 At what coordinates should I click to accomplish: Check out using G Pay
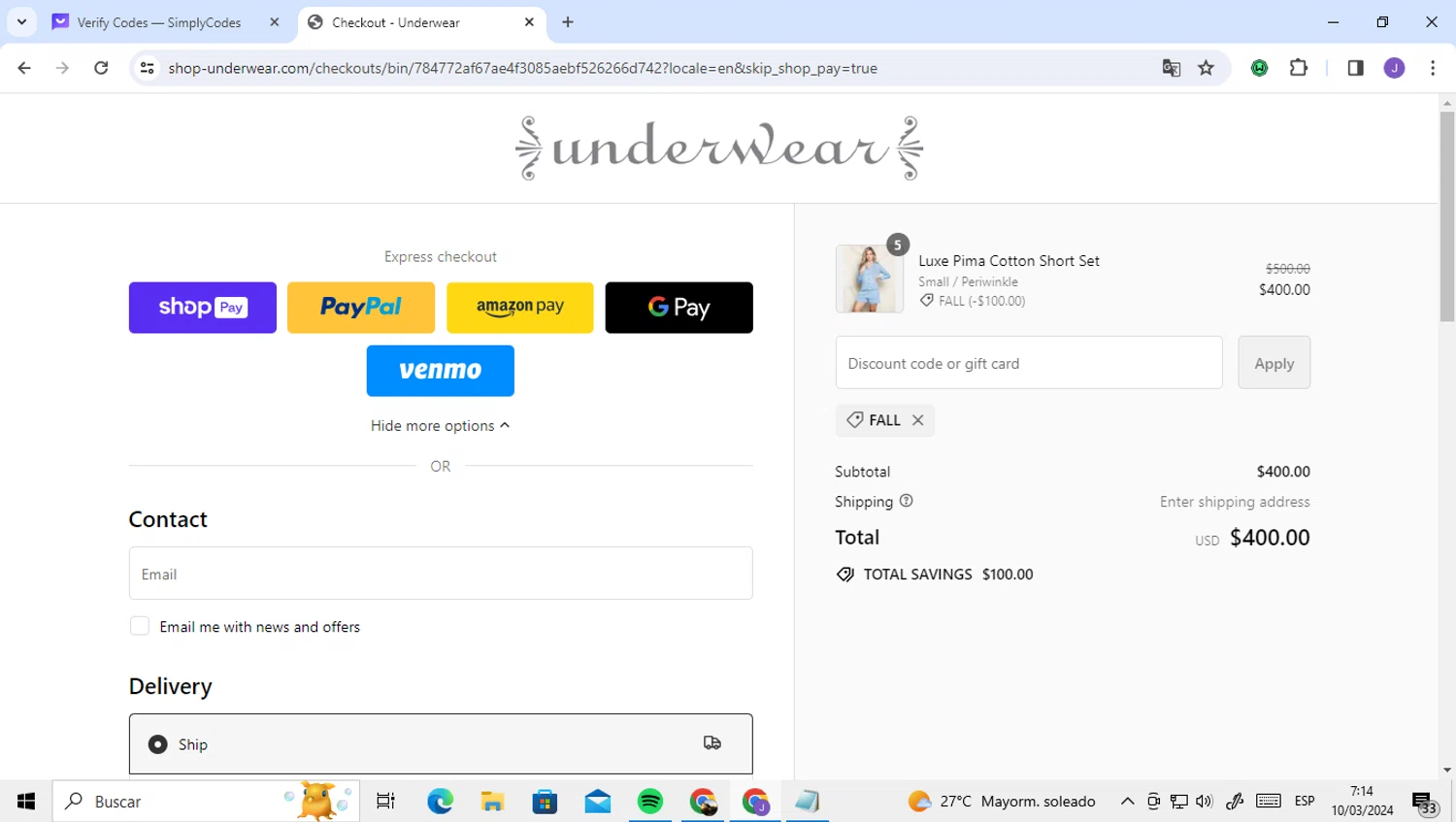(679, 308)
